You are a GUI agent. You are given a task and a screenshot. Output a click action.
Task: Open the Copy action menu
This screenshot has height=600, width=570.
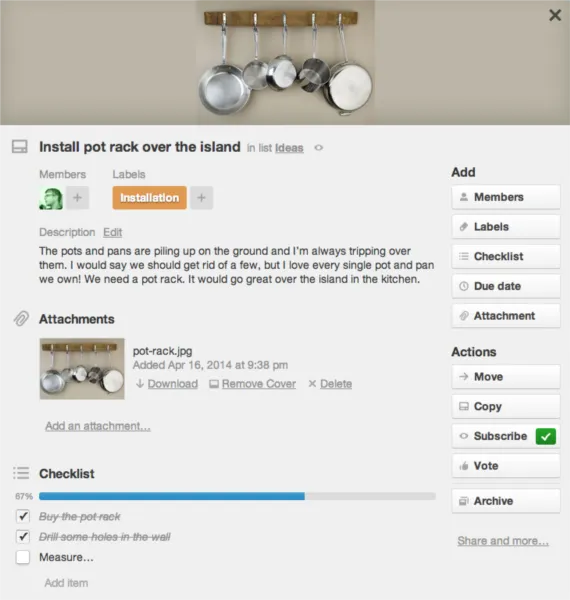coord(506,406)
